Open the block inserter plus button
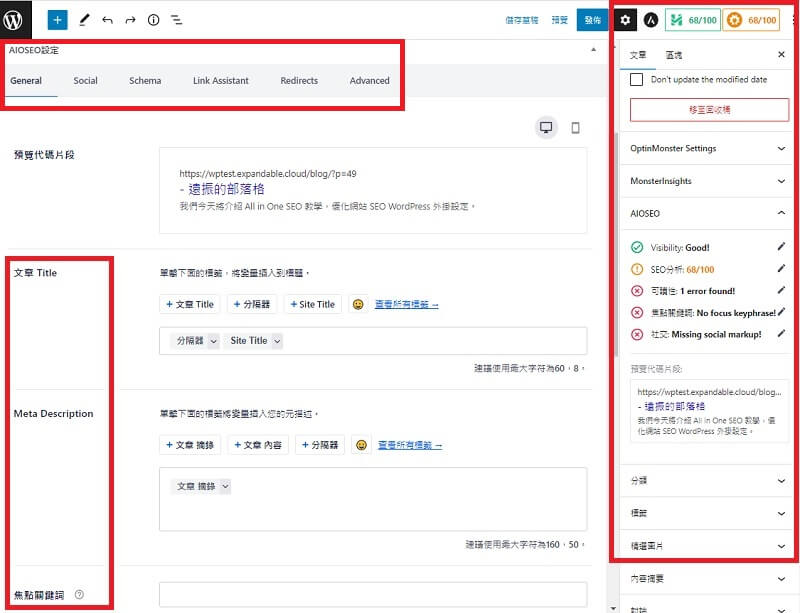 coord(57,20)
